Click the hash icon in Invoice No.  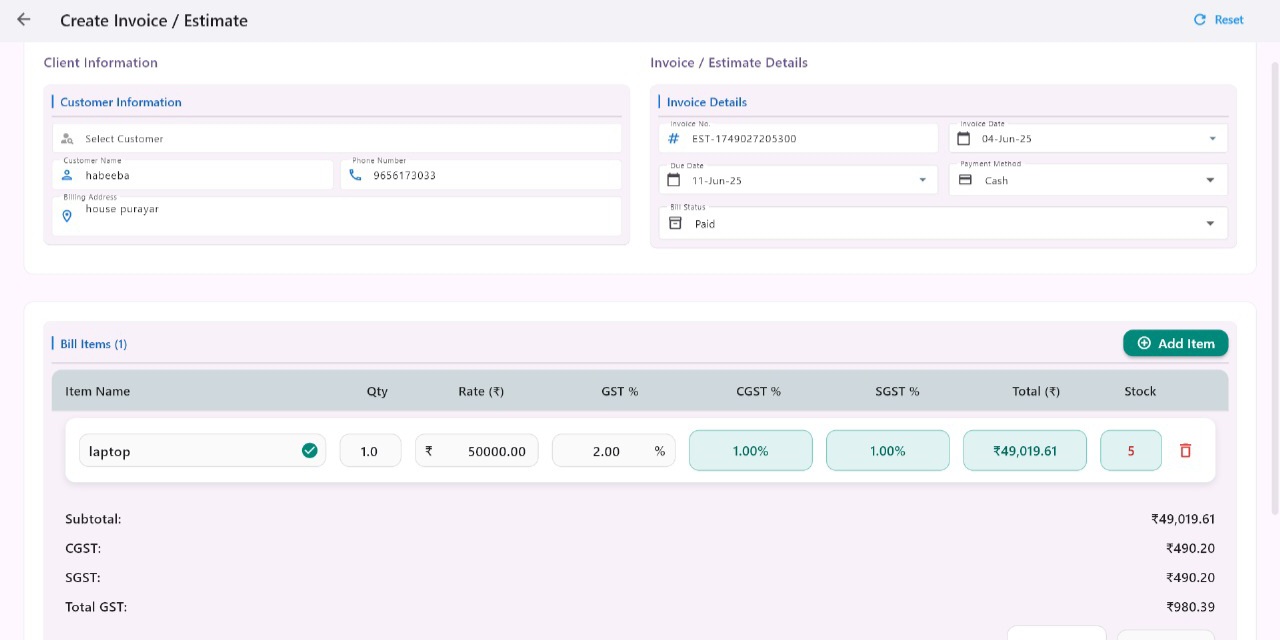coord(674,139)
